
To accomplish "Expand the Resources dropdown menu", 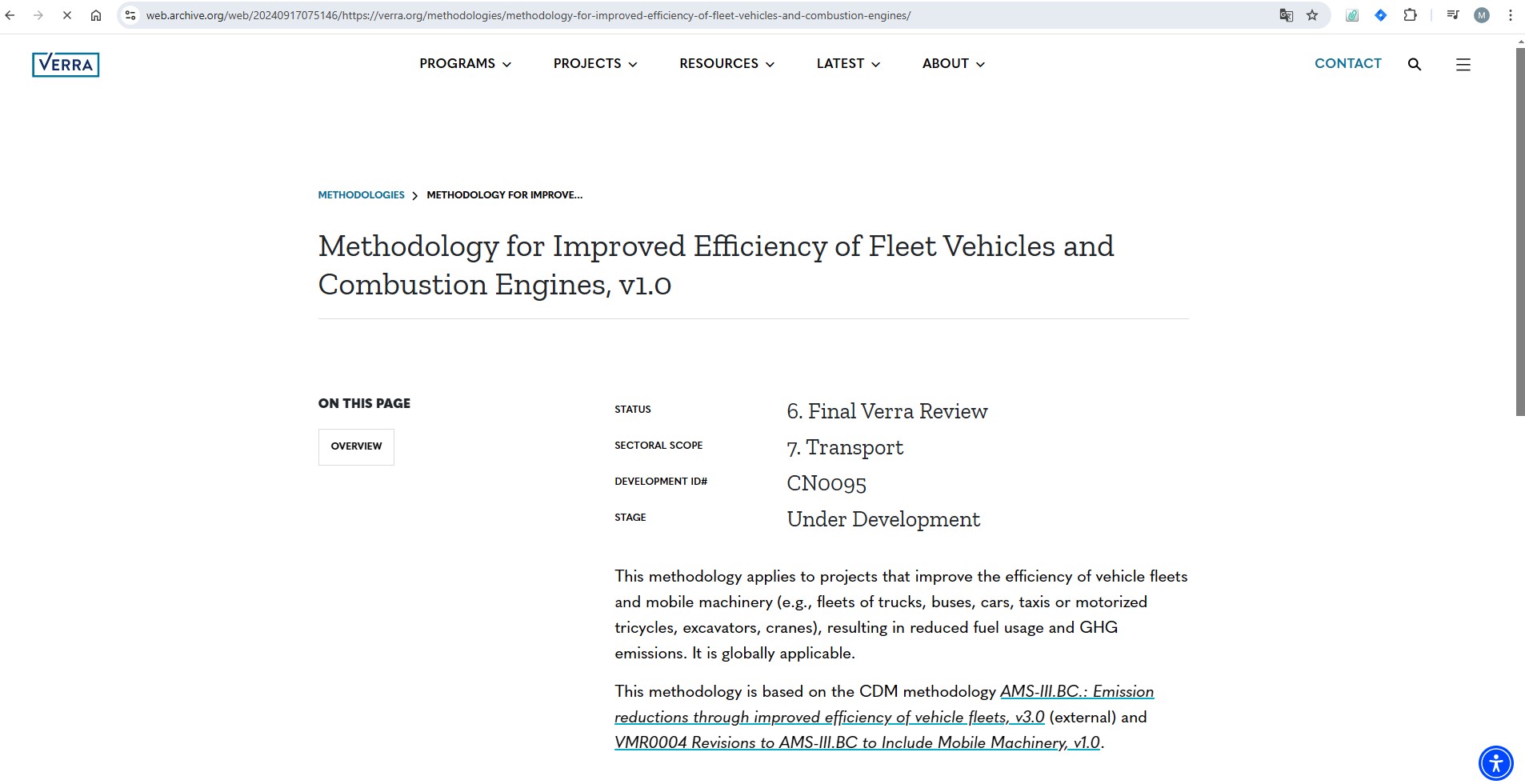I will (x=726, y=64).
